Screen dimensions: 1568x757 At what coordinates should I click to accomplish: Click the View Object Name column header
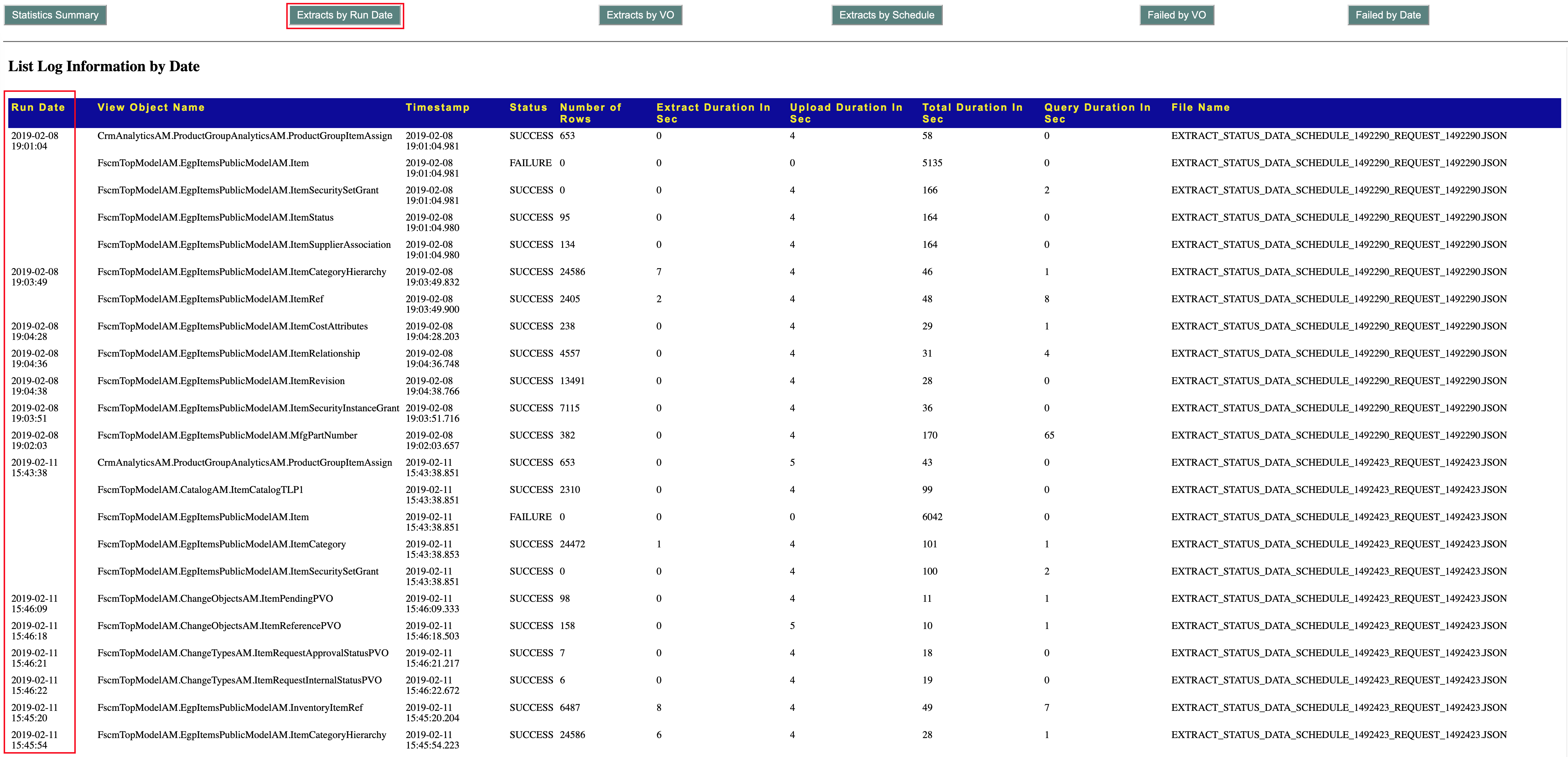151,107
